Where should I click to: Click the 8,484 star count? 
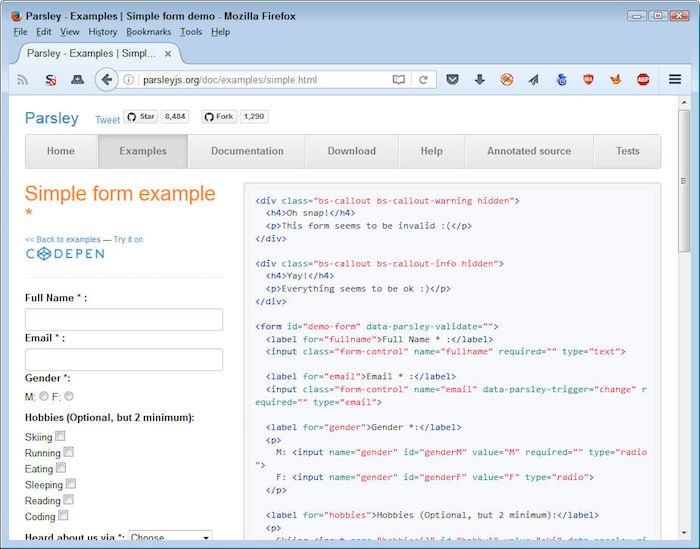[x=175, y=116]
